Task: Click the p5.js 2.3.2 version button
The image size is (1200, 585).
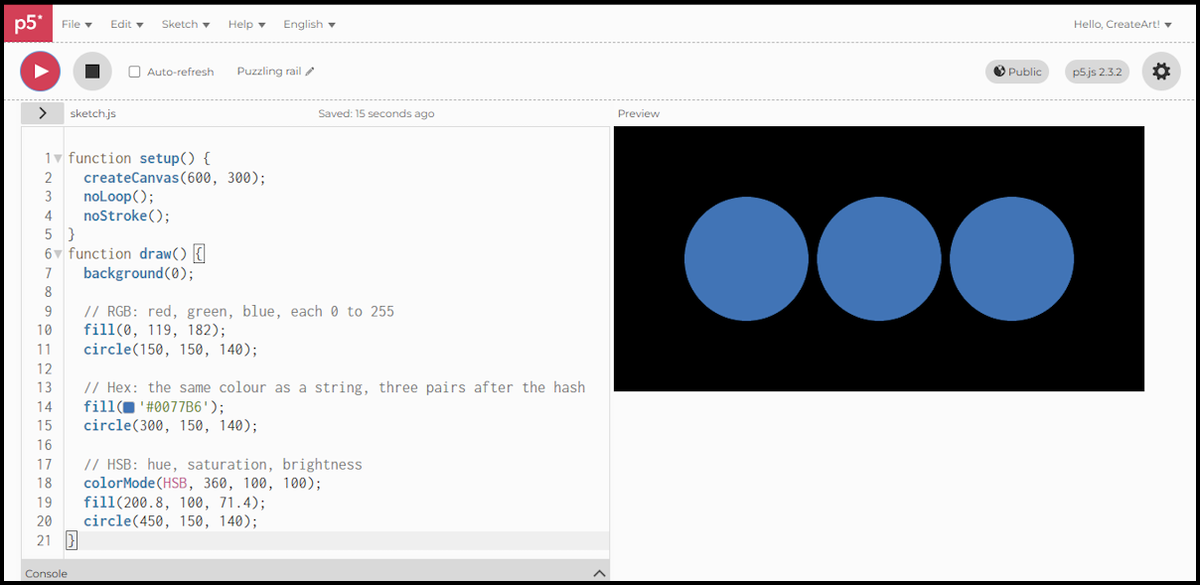Action: 1097,71
